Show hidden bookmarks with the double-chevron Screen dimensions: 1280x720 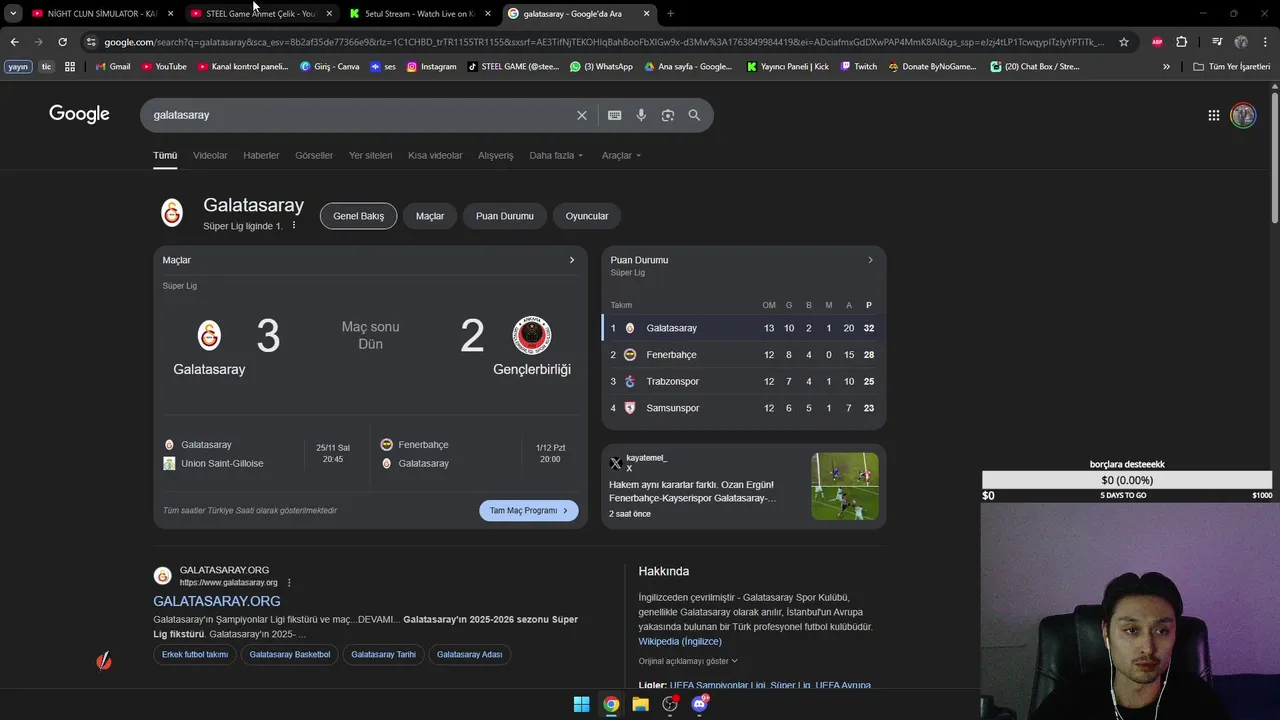(1166, 67)
